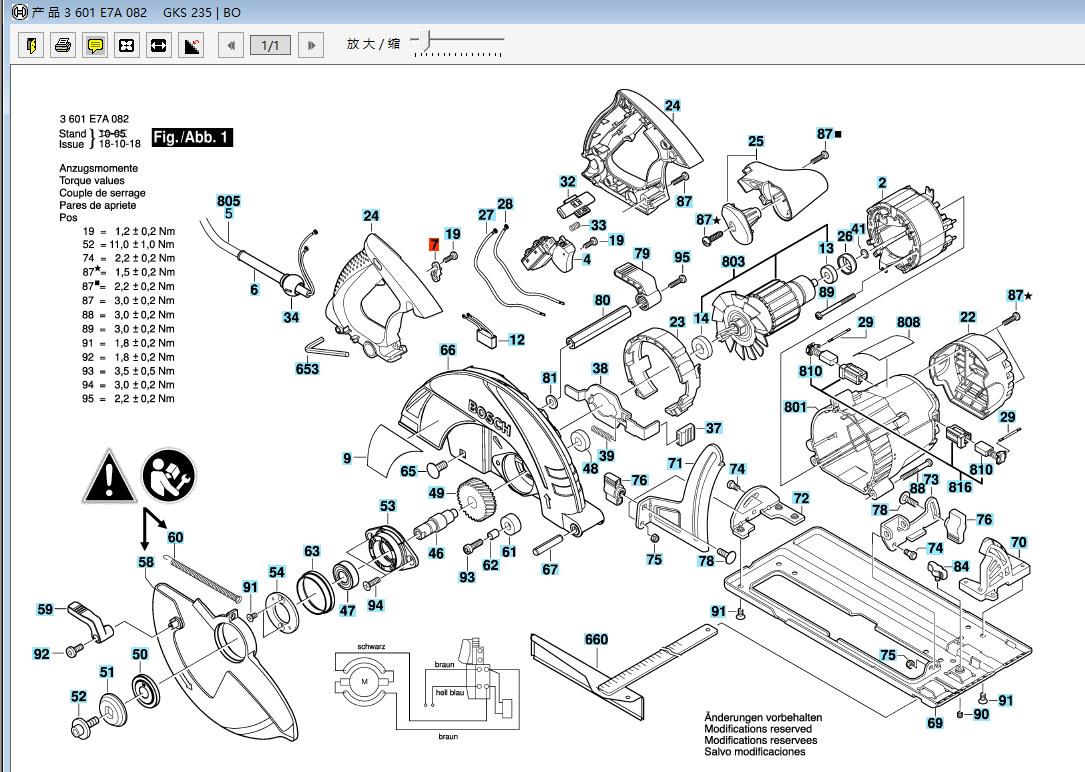Fit the drawing to the window
Screen dimensions: 1085x772
coord(127,46)
